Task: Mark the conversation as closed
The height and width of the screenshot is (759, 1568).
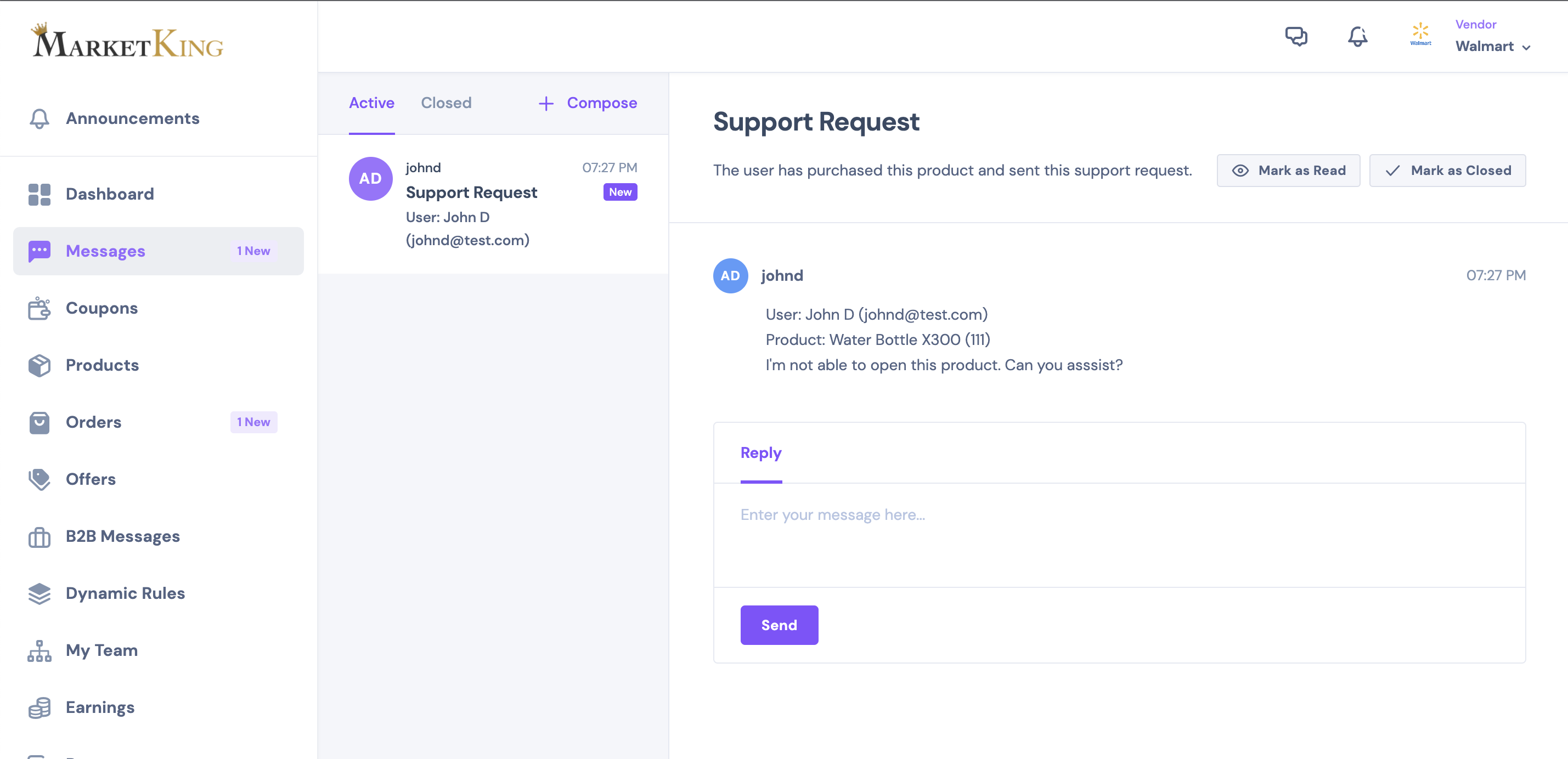Action: [x=1447, y=171]
